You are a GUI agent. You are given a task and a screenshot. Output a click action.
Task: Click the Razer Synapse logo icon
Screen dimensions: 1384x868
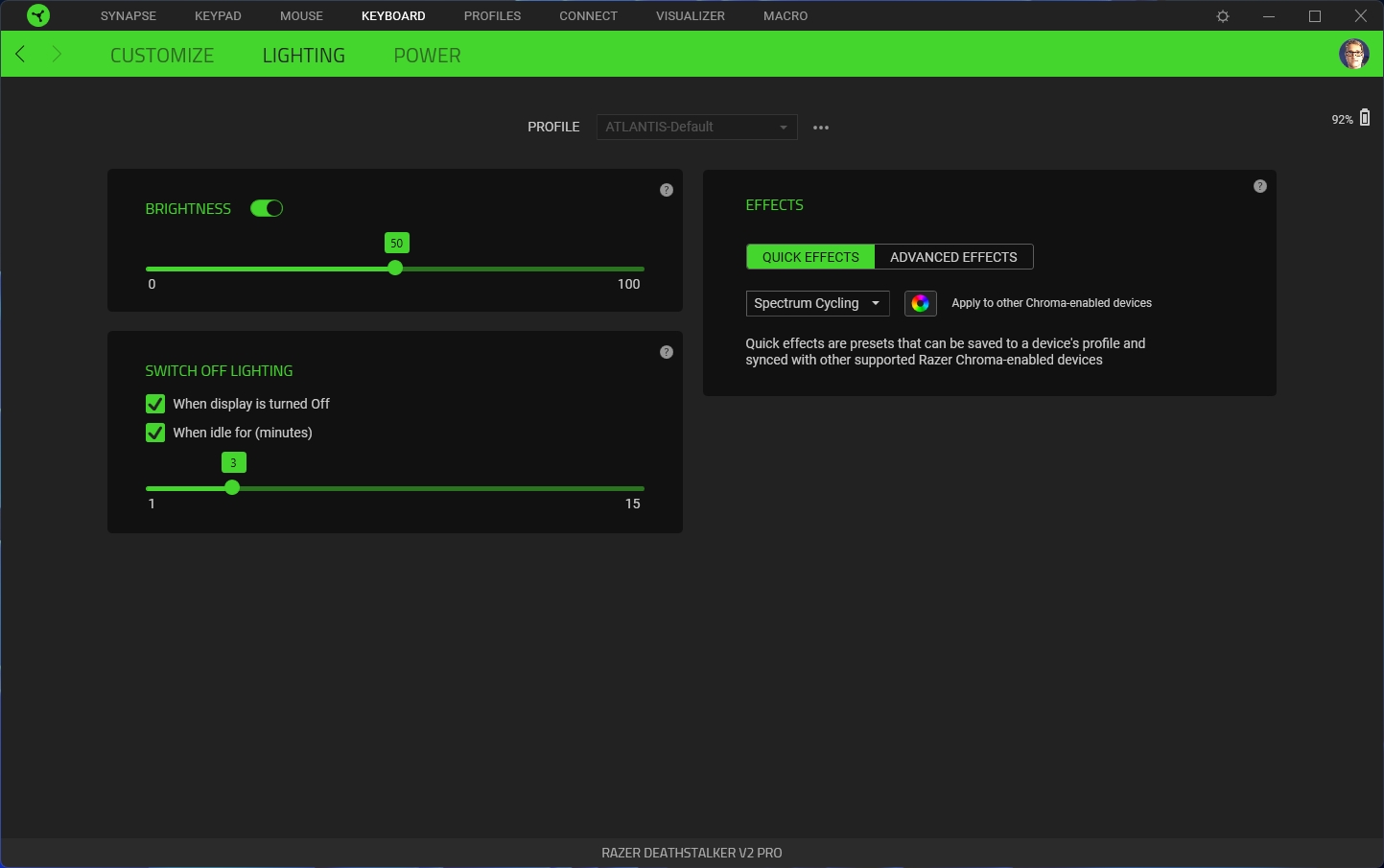[37, 15]
